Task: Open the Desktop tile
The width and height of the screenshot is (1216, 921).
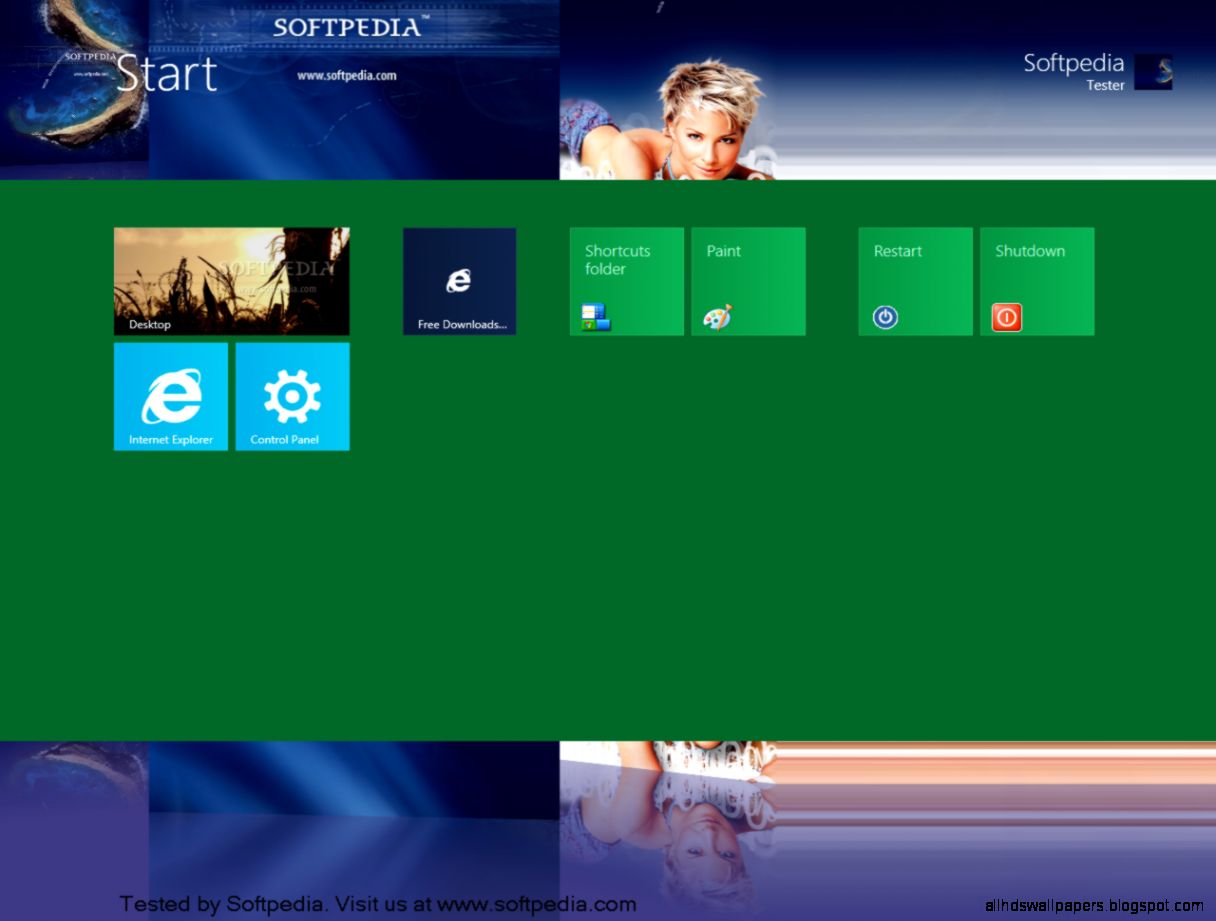Action: click(231, 281)
